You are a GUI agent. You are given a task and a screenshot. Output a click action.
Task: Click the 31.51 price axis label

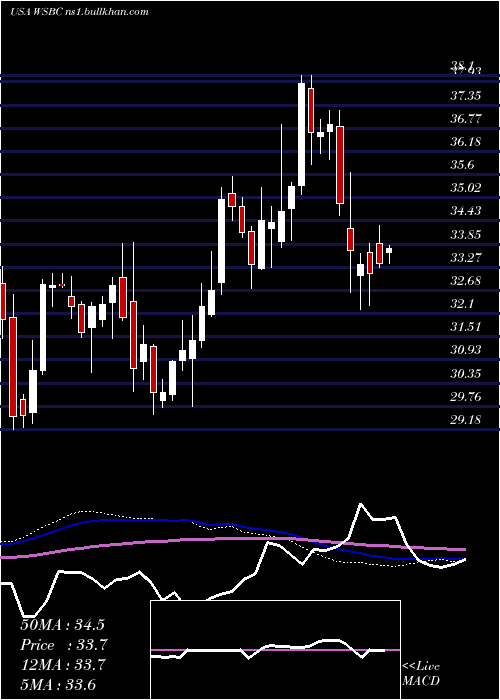pos(466,327)
